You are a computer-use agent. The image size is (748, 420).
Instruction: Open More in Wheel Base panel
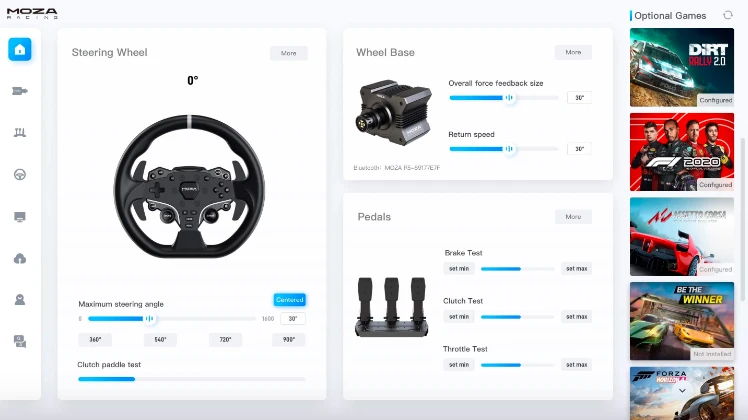(x=573, y=52)
